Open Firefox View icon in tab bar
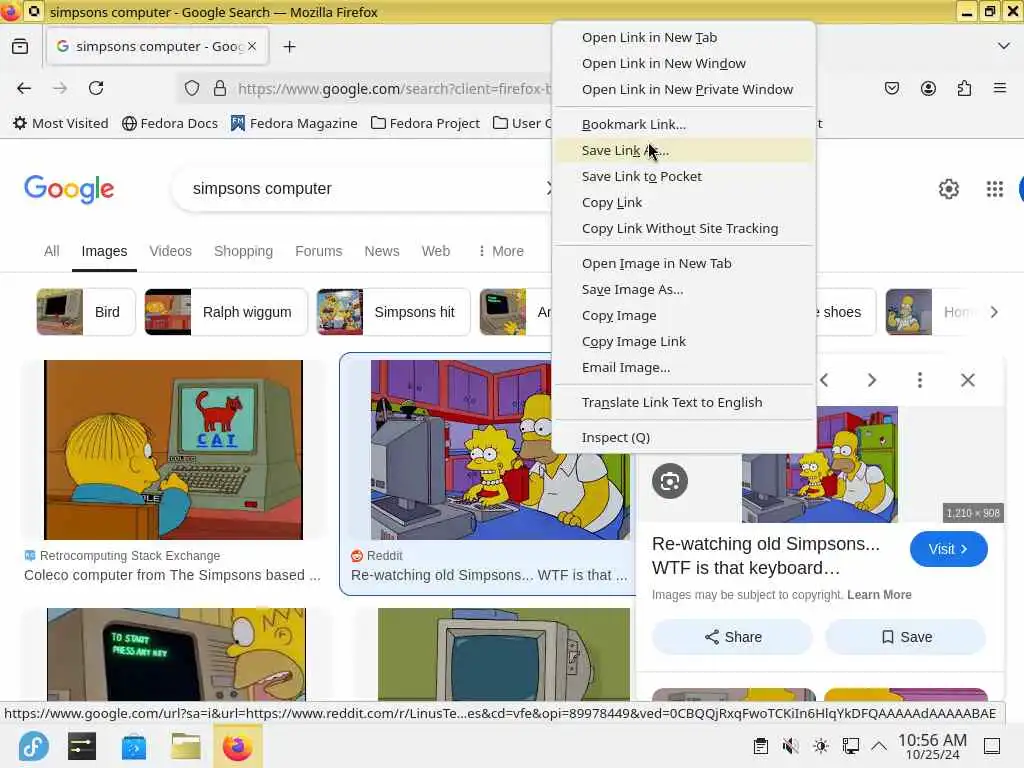This screenshot has width=1024, height=768. (20, 46)
